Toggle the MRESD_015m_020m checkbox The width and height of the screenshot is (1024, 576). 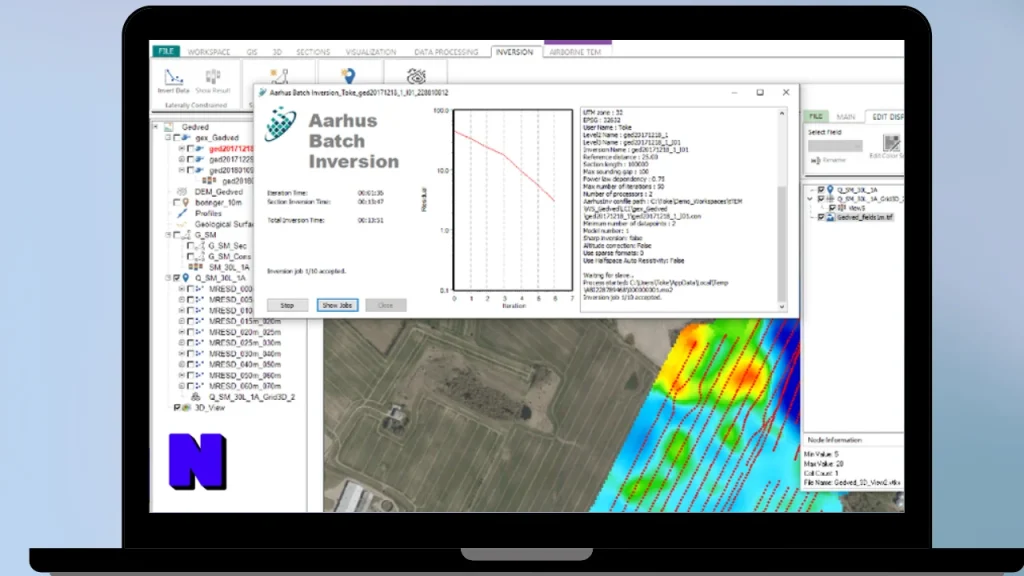190,321
